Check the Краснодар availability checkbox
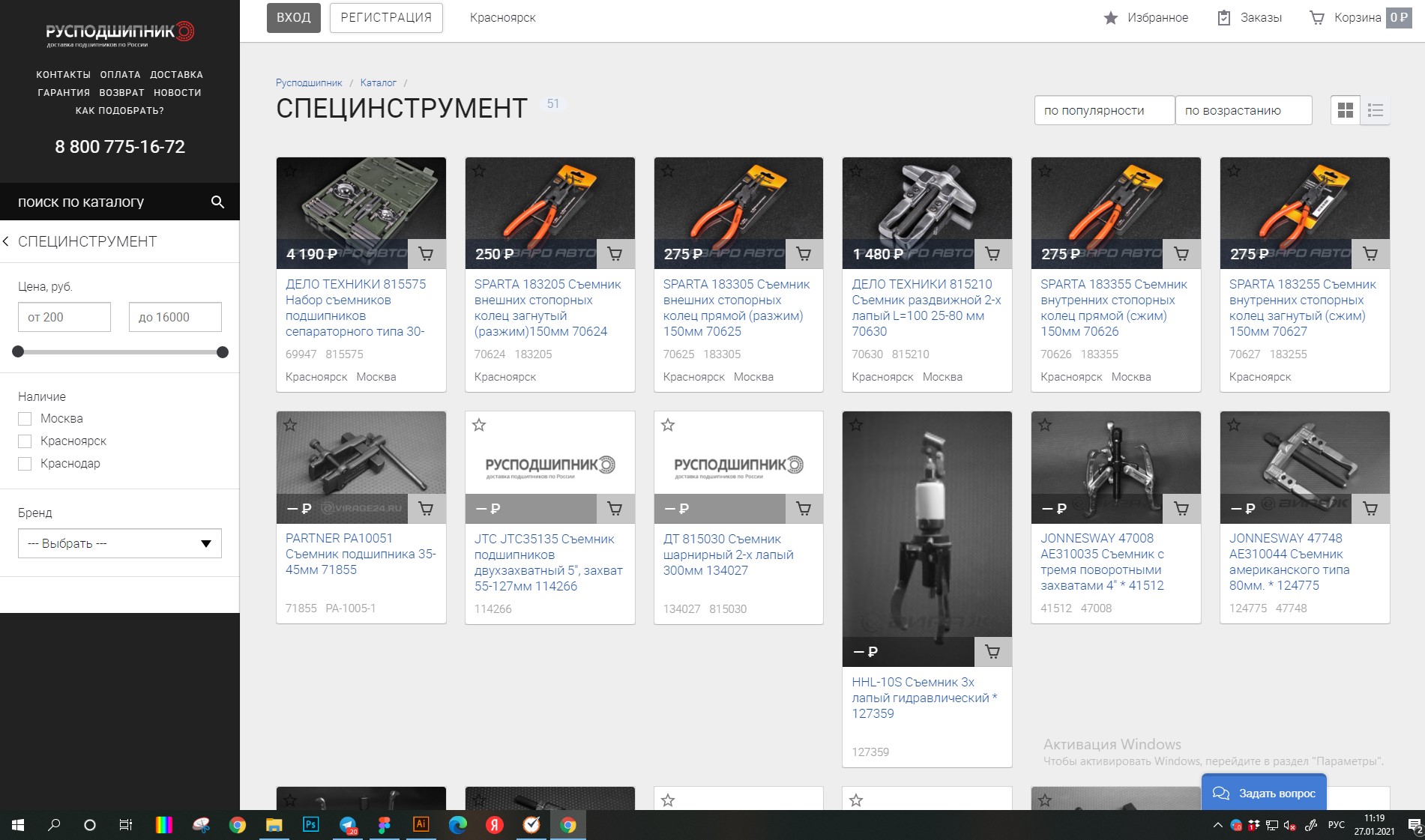This screenshot has height=840, width=1425. (x=25, y=464)
